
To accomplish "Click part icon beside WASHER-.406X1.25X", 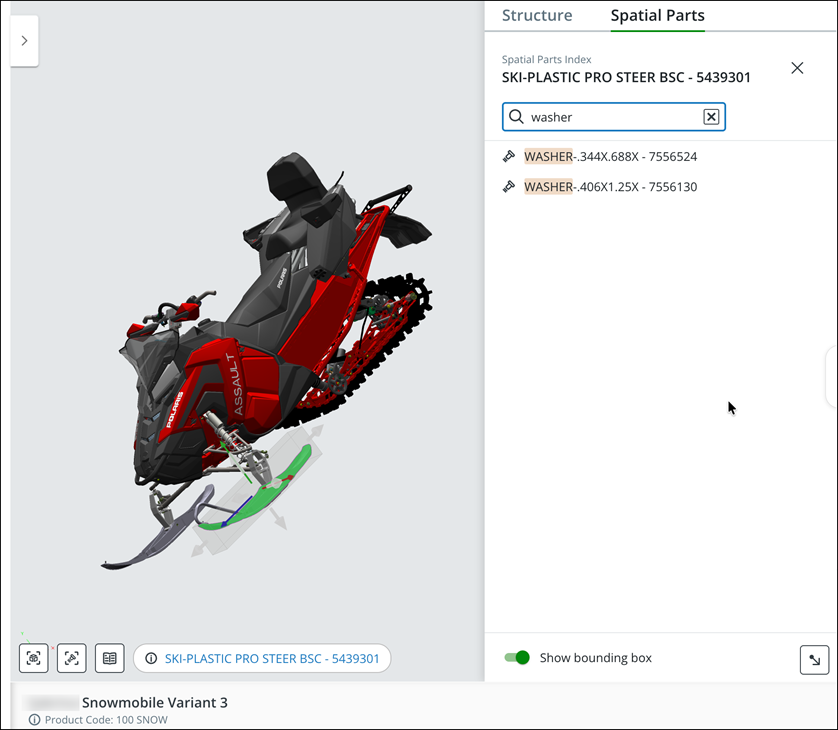I will pyautogui.click(x=509, y=186).
